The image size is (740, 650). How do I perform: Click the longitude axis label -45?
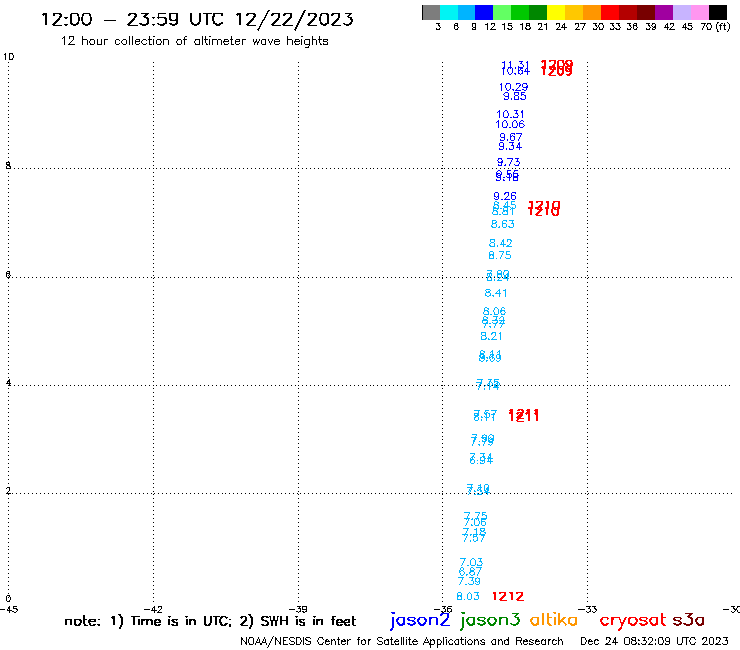(8, 609)
